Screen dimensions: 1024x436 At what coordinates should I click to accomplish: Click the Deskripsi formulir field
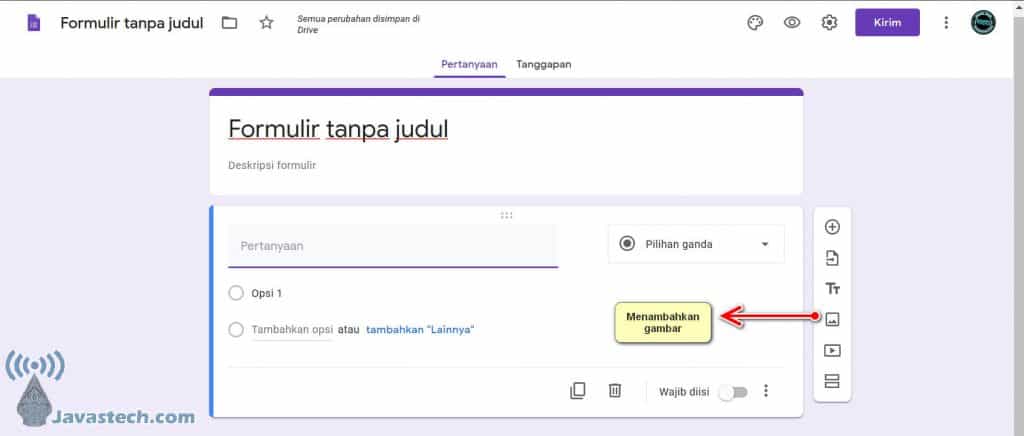tap(272, 166)
